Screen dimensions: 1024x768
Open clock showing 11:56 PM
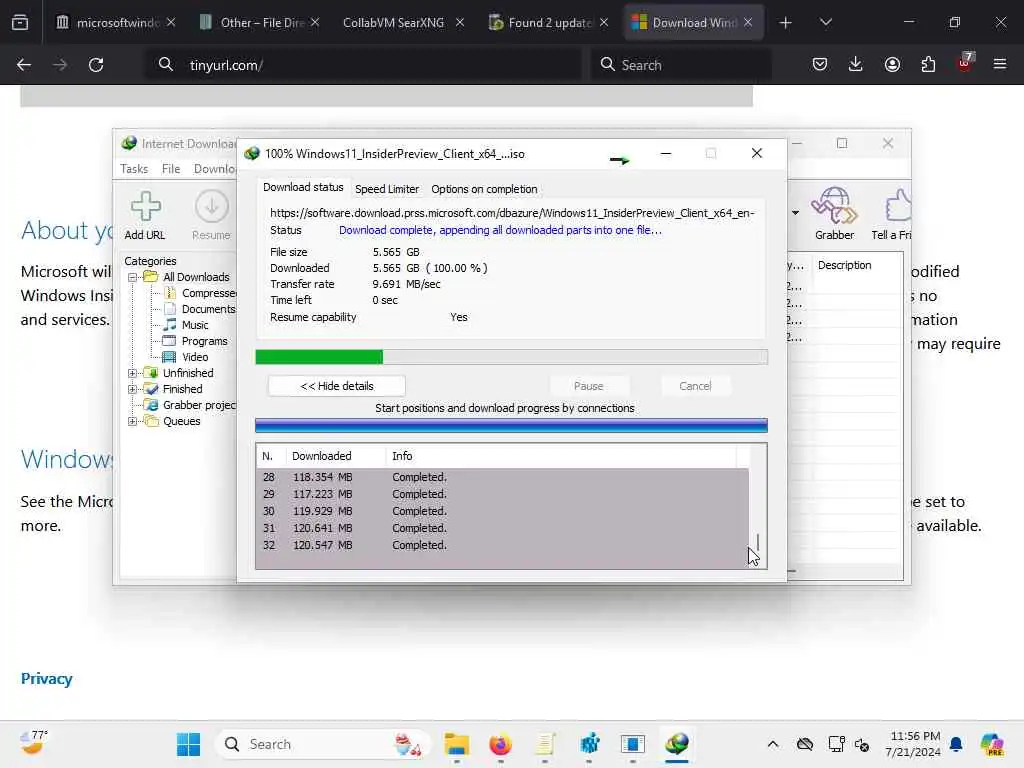pyautogui.click(x=912, y=744)
